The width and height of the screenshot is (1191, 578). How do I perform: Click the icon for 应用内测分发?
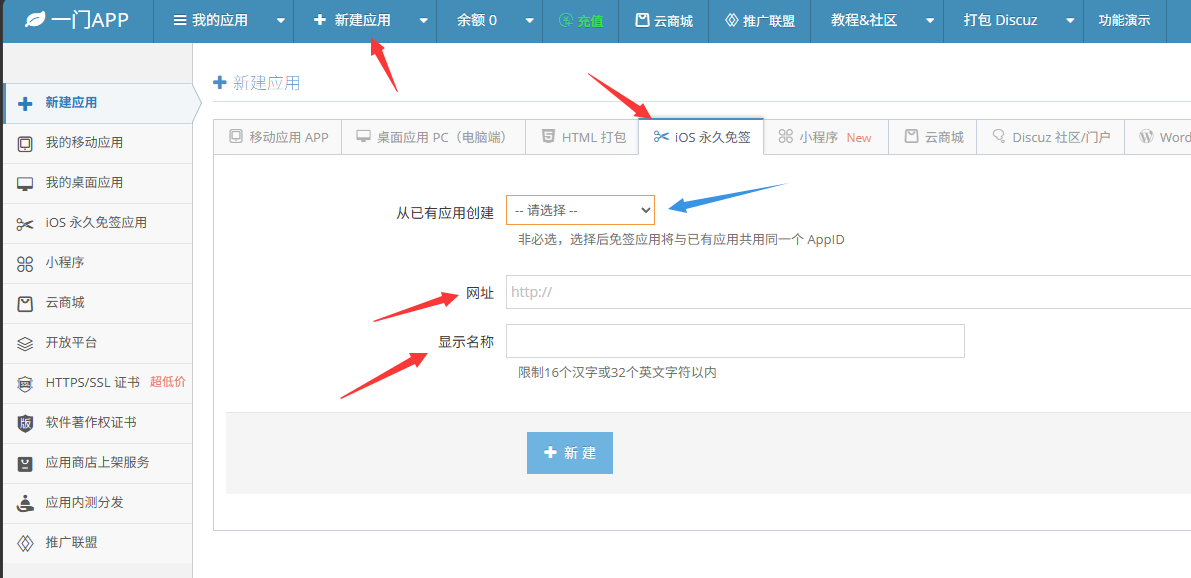point(25,503)
